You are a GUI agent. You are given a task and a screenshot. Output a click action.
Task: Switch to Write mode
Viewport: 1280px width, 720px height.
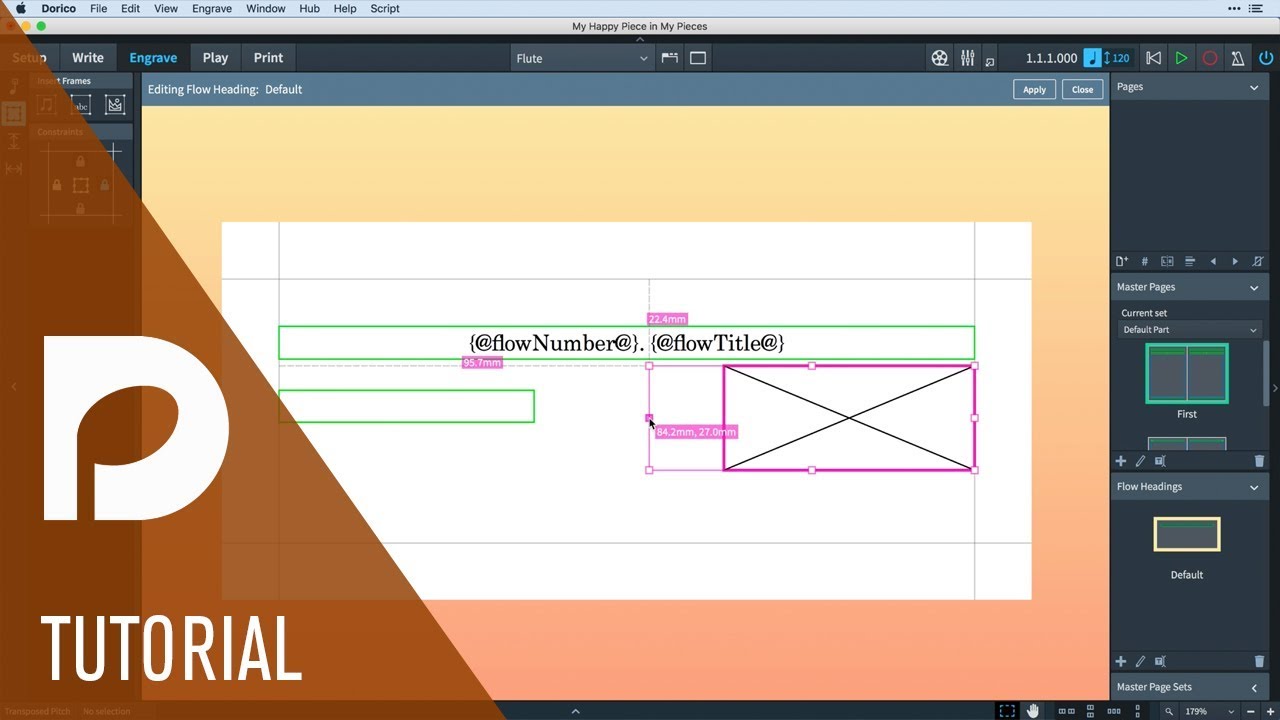[88, 58]
